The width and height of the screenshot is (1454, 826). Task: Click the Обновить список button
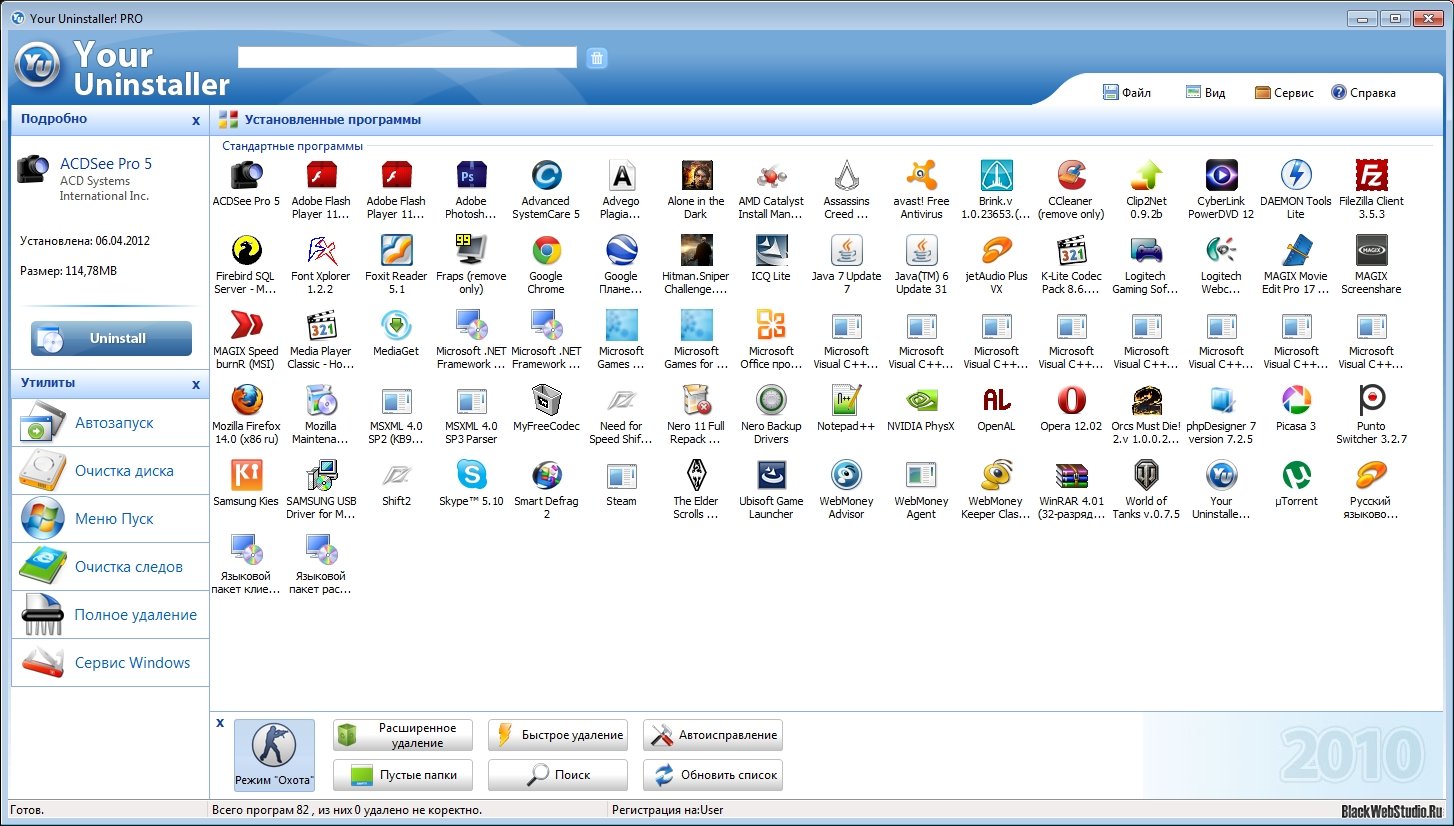[x=713, y=775]
